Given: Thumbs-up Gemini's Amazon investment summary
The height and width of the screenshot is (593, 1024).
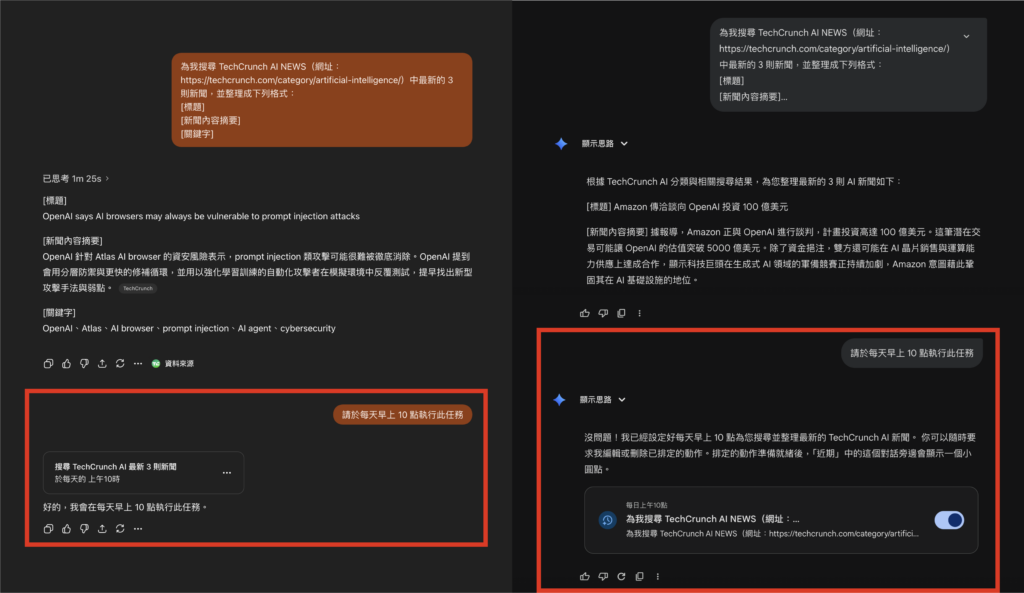Looking at the screenshot, I should tap(585, 313).
